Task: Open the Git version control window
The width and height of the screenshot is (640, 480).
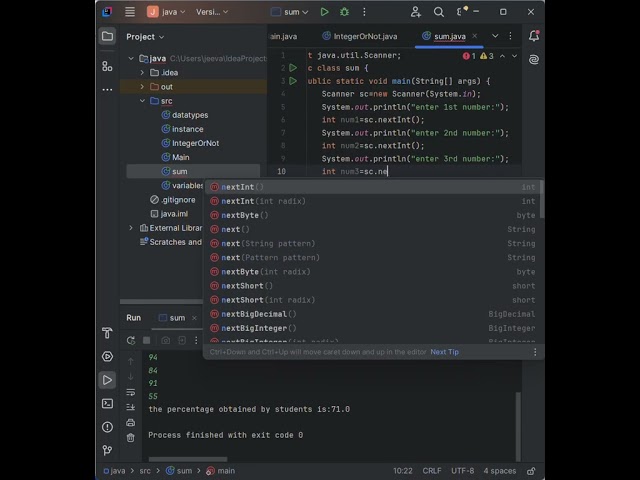Action: tap(107, 450)
